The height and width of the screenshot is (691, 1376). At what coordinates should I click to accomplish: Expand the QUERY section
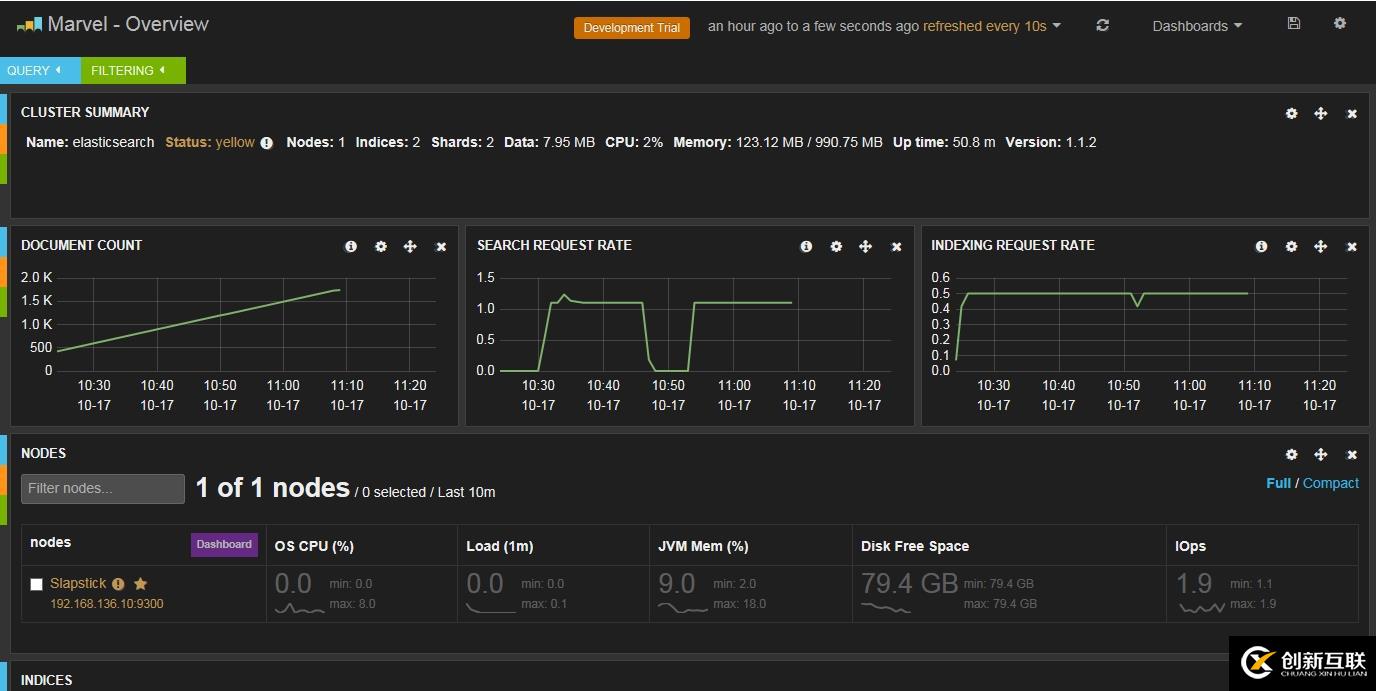pos(34,70)
